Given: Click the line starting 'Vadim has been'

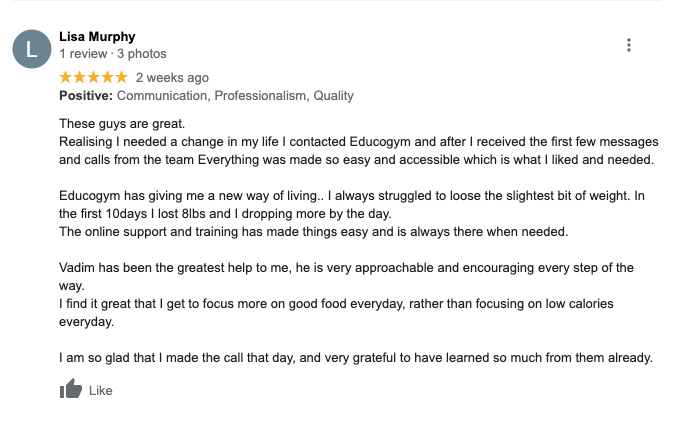Looking at the screenshot, I should coord(346,268).
